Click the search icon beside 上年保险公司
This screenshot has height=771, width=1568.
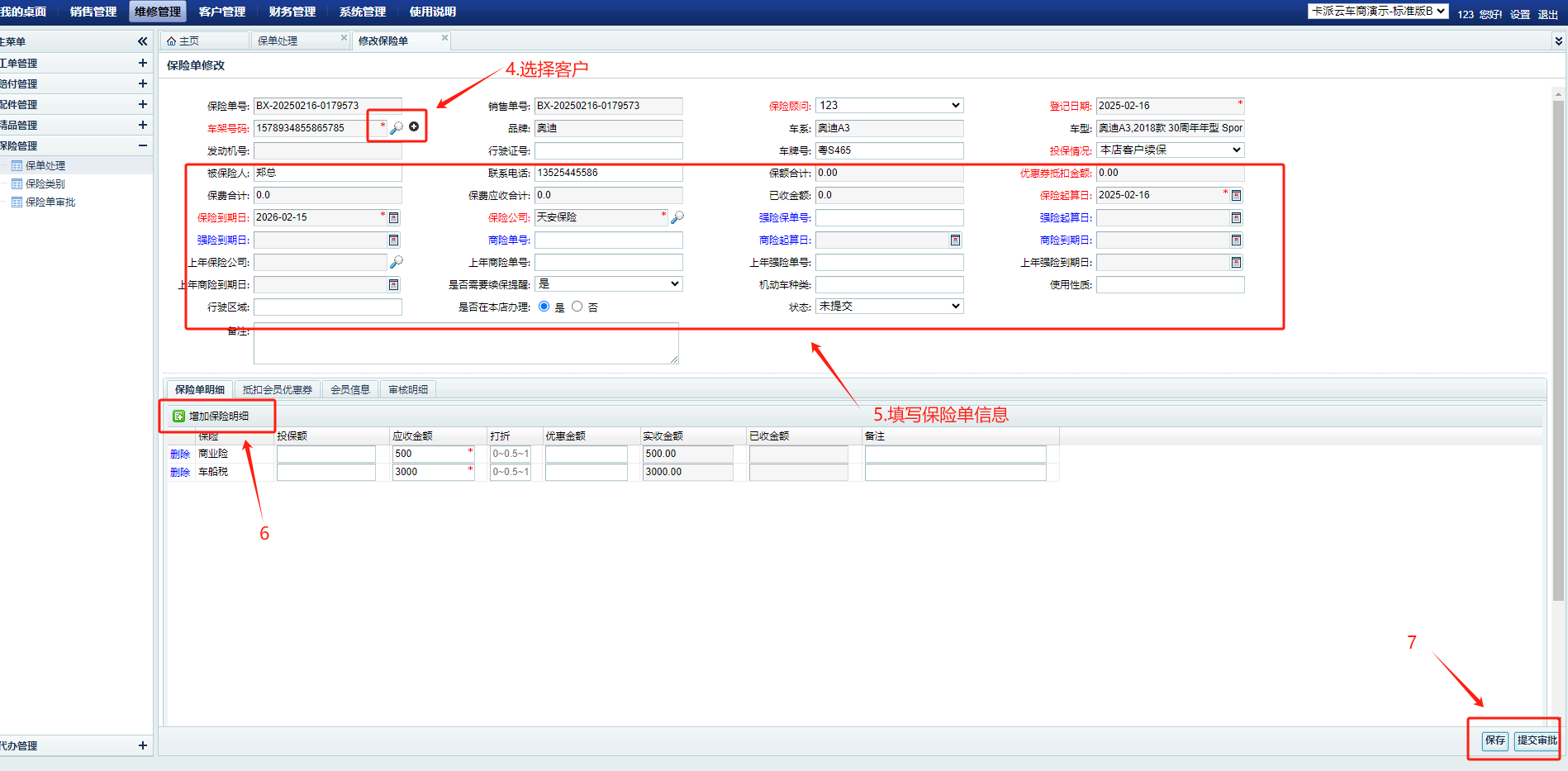pos(397,262)
